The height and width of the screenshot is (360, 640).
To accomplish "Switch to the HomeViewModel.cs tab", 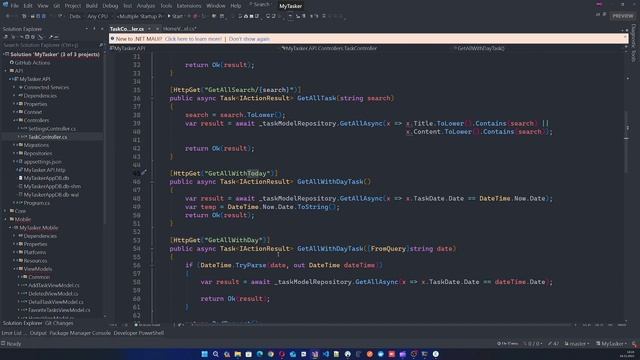I will [x=180, y=29].
